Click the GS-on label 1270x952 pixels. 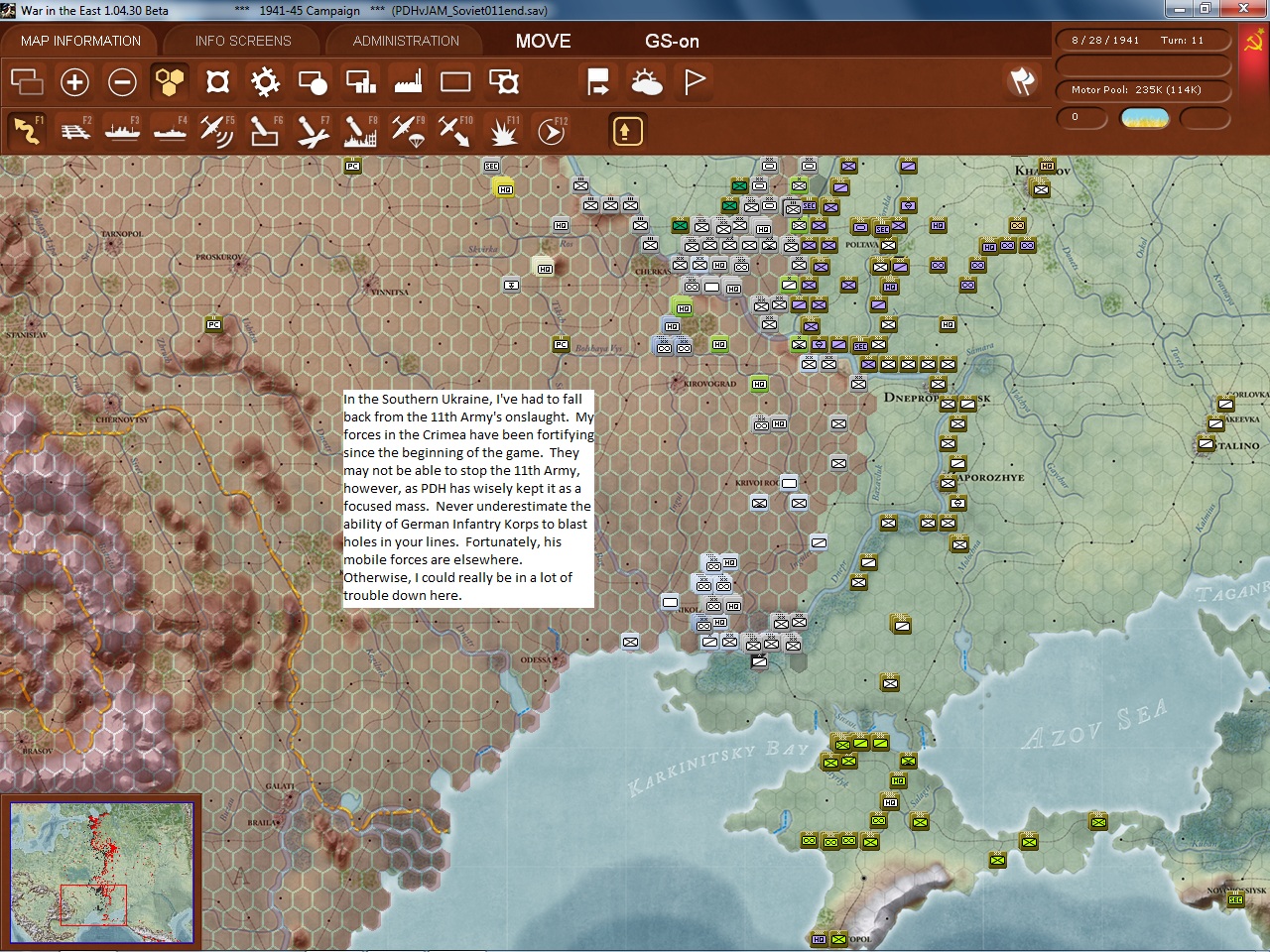click(672, 41)
